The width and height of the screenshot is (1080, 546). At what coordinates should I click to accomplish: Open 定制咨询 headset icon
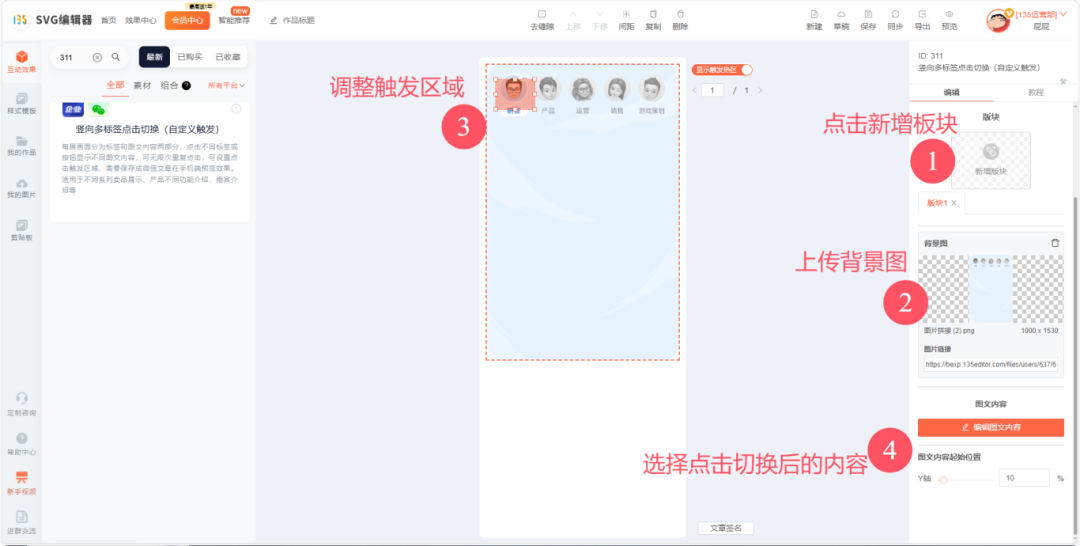[21, 404]
